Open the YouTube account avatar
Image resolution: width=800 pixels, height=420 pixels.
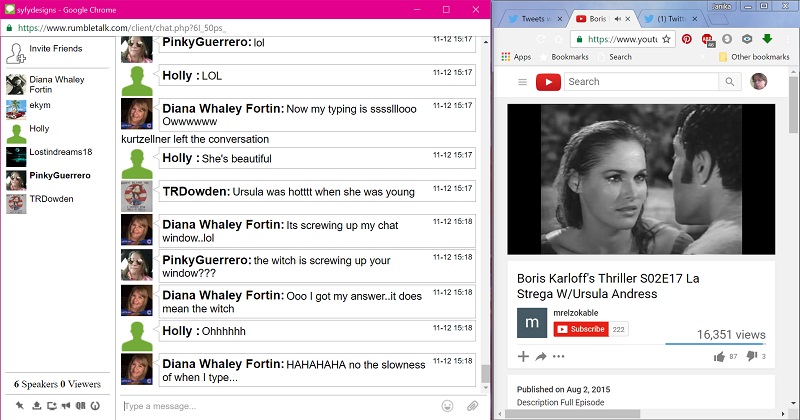point(759,81)
